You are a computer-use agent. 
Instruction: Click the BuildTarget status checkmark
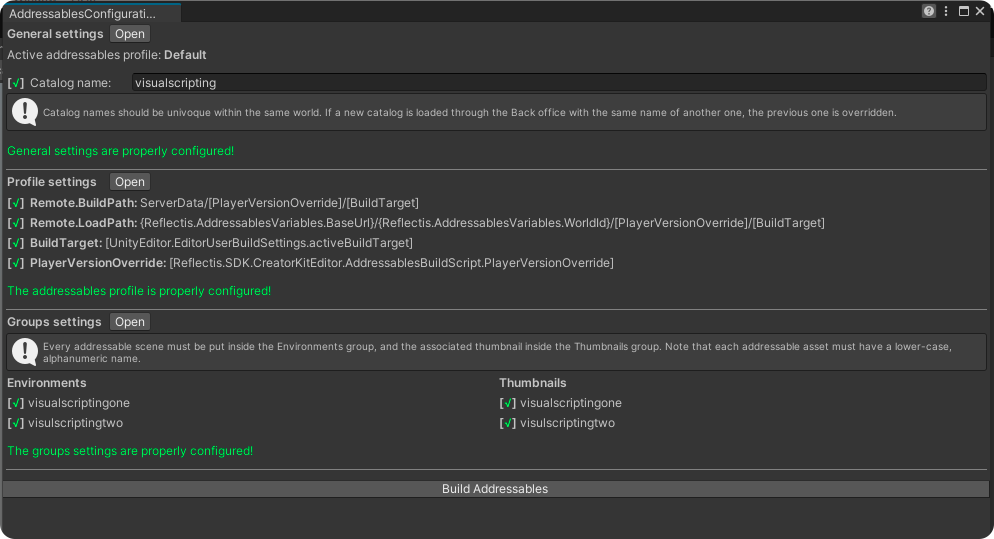pos(16,243)
